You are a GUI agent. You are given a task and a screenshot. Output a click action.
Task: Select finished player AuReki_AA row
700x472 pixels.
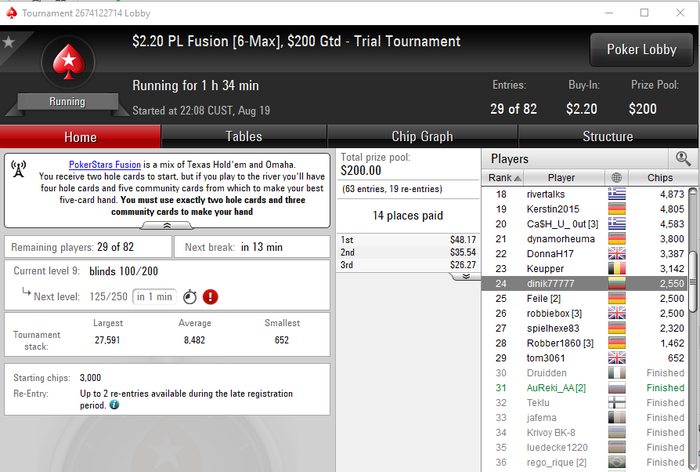(x=585, y=388)
